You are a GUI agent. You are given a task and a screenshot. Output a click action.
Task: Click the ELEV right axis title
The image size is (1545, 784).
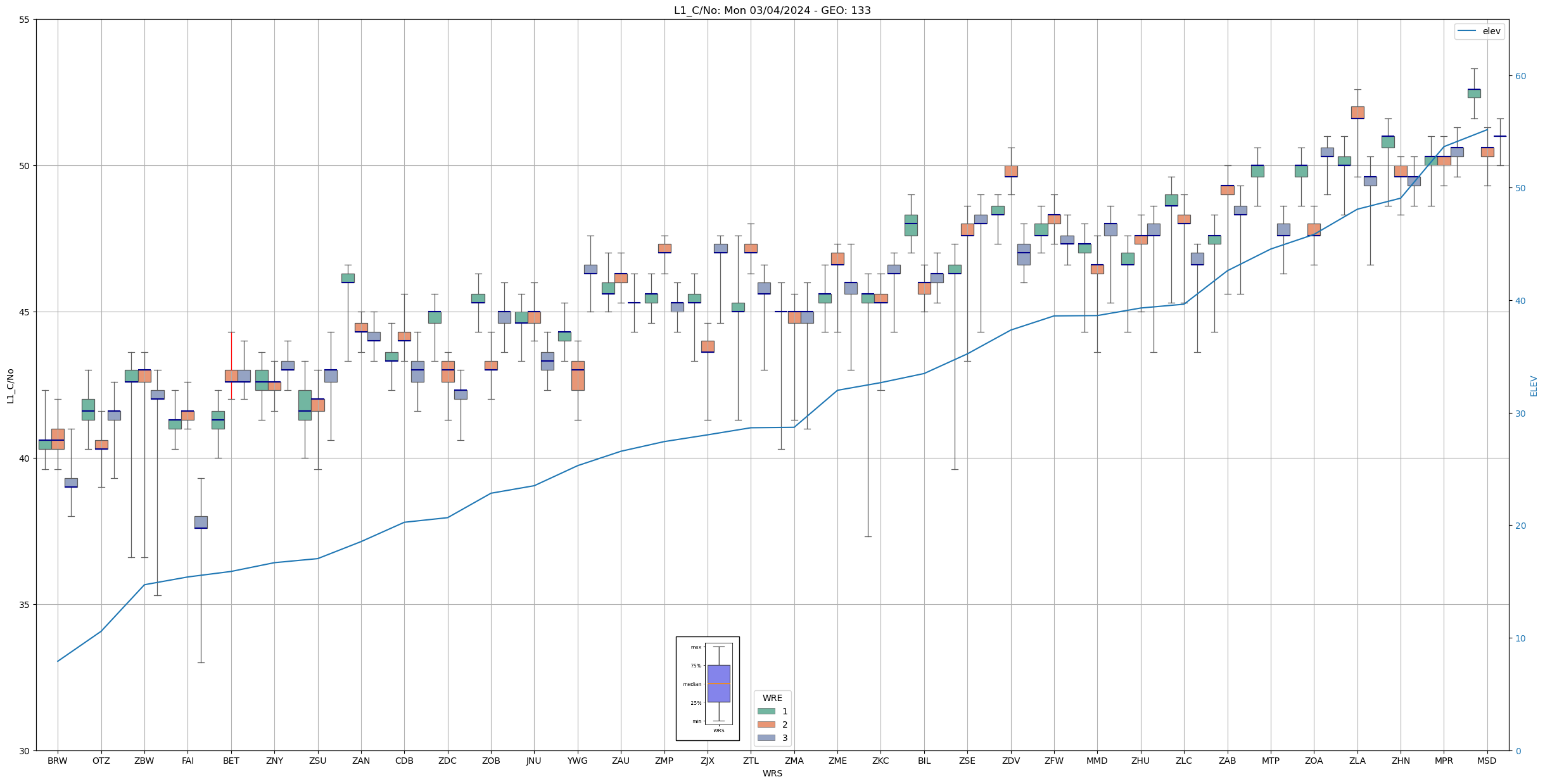tap(1534, 386)
